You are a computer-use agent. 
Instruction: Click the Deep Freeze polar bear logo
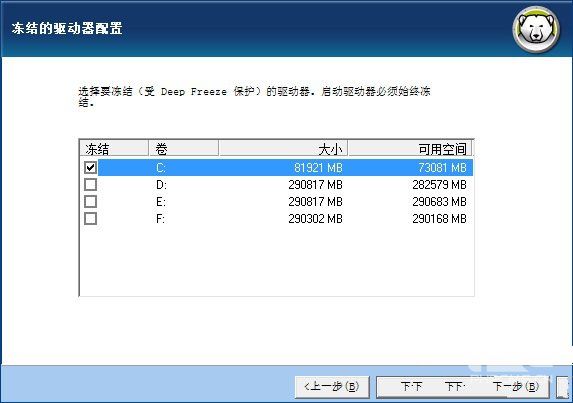pos(536,29)
